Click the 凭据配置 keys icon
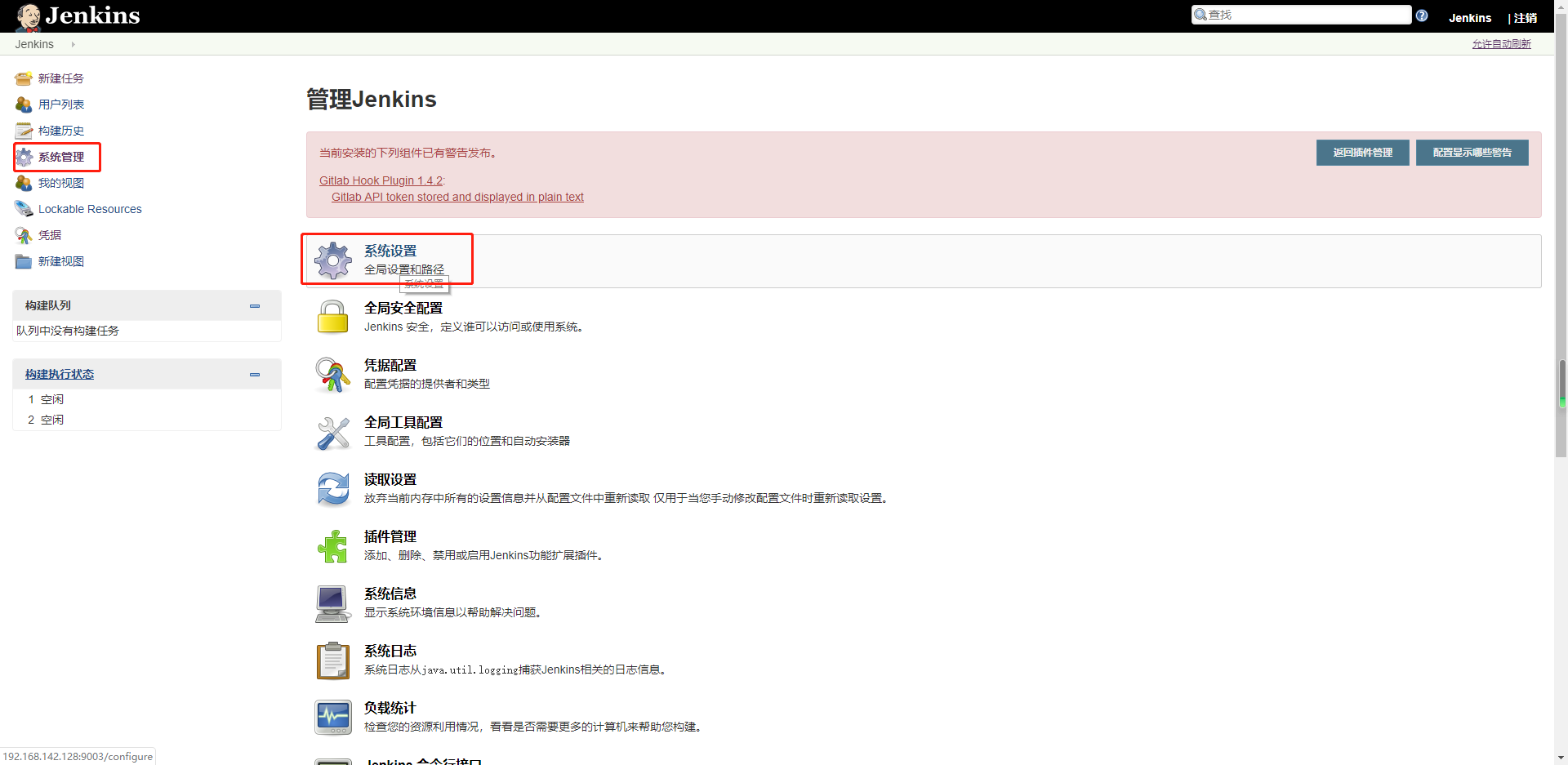Screen dimensions: 1568x765 click(x=333, y=375)
